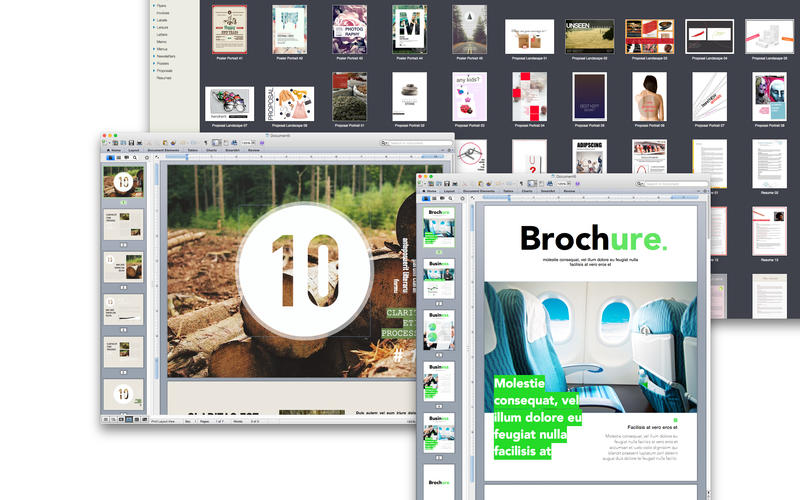Click Print icon in Brochure document window
The image size is (800, 500).
click(455, 184)
